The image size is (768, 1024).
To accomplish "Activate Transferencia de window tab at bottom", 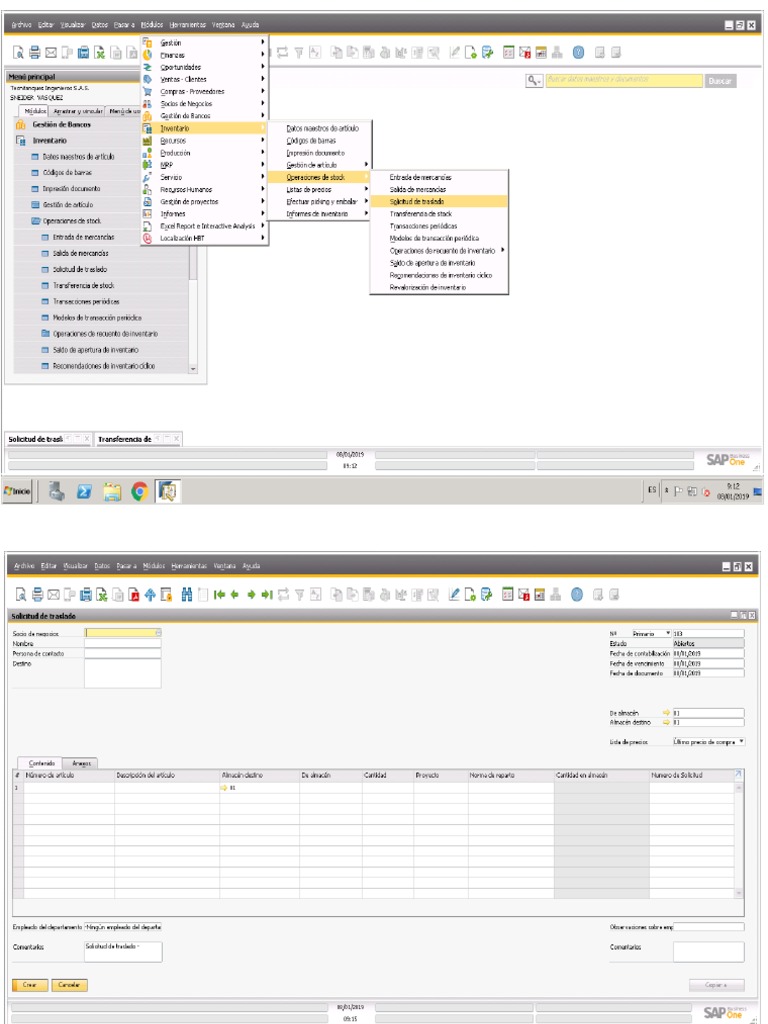I will [x=124, y=440].
